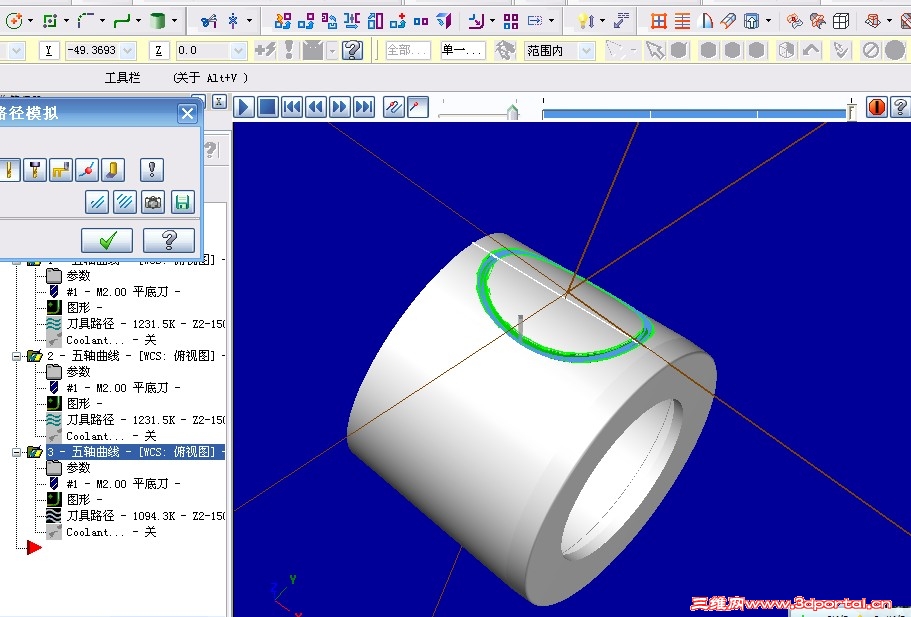Click Z value field showing 0.0
This screenshot has height=617, width=911.
pyautogui.click(x=204, y=51)
